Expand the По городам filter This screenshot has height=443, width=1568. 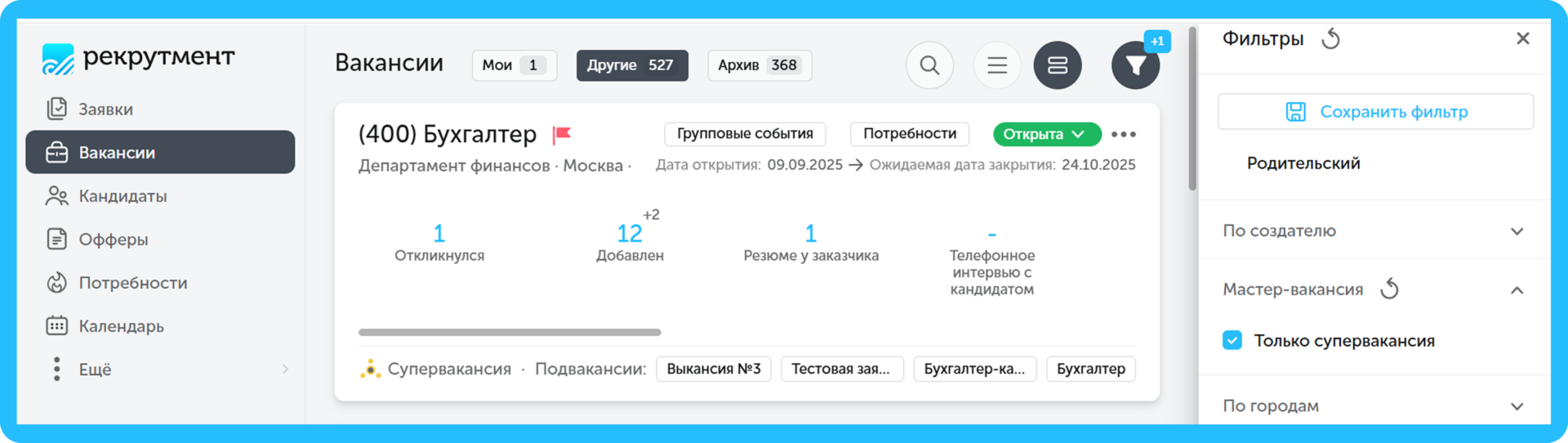(x=1517, y=406)
